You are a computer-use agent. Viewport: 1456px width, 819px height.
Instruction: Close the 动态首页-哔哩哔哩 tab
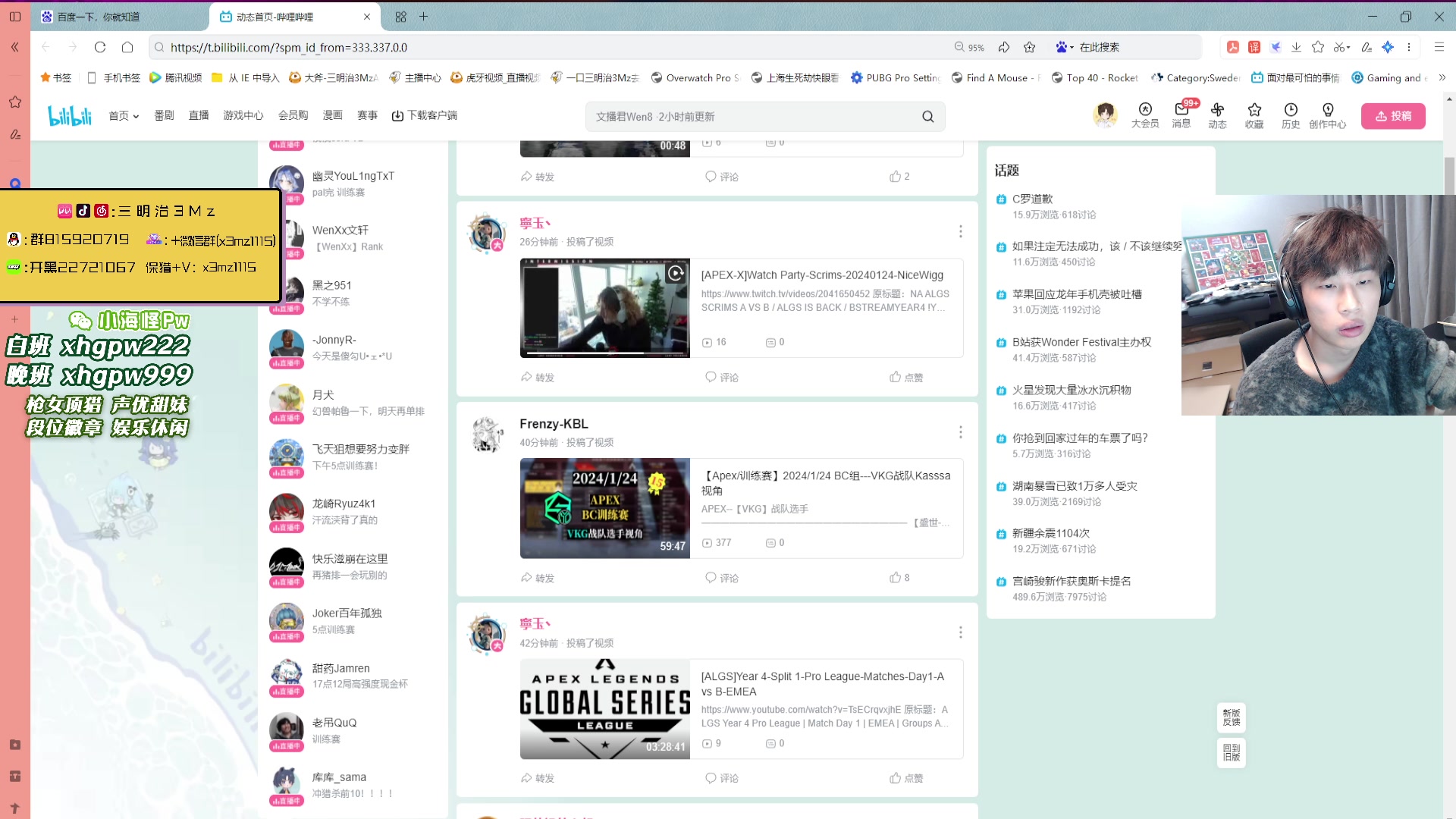coord(367,17)
